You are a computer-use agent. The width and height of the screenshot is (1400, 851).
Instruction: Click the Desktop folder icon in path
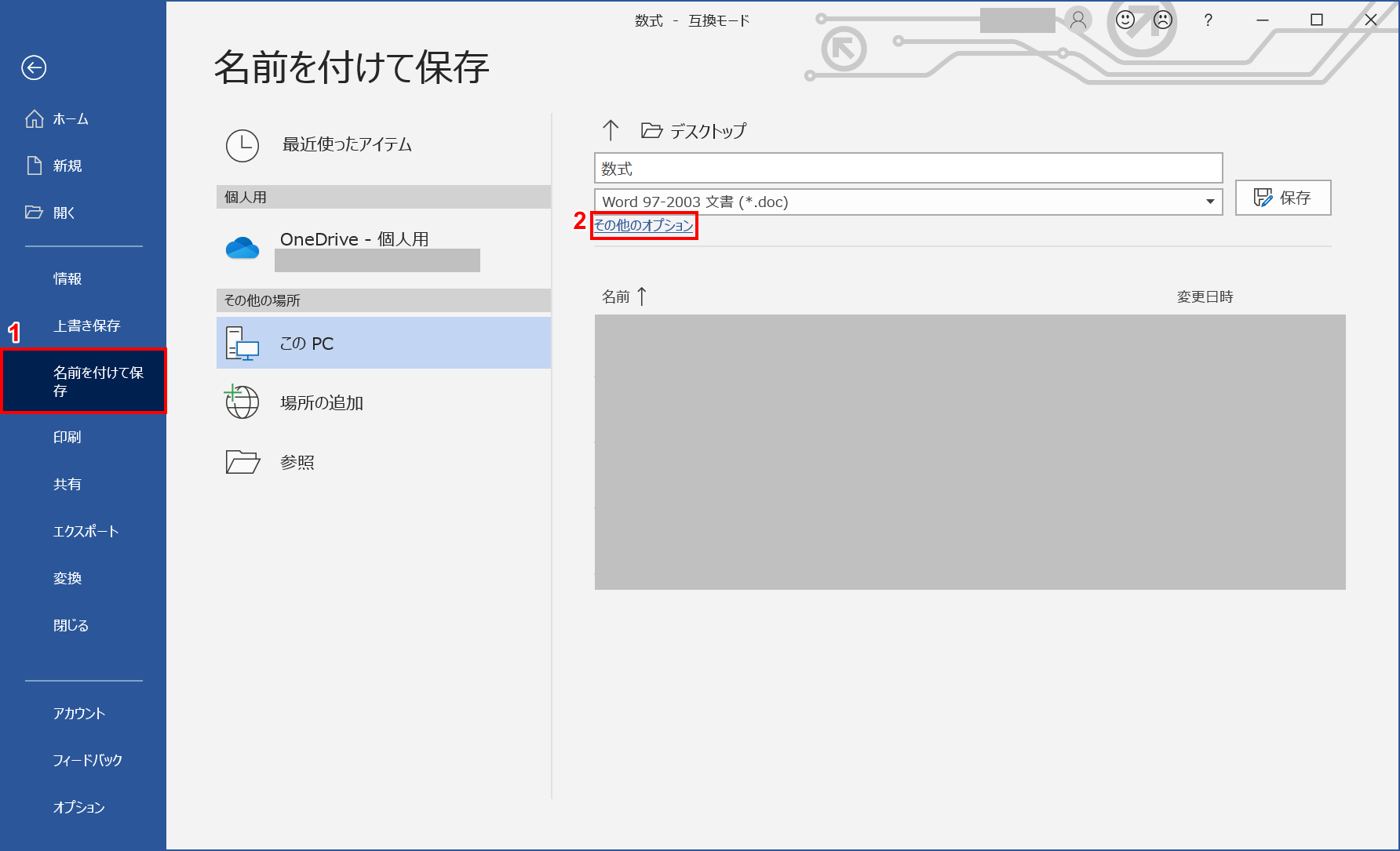pyautogui.click(x=651, y=130)
